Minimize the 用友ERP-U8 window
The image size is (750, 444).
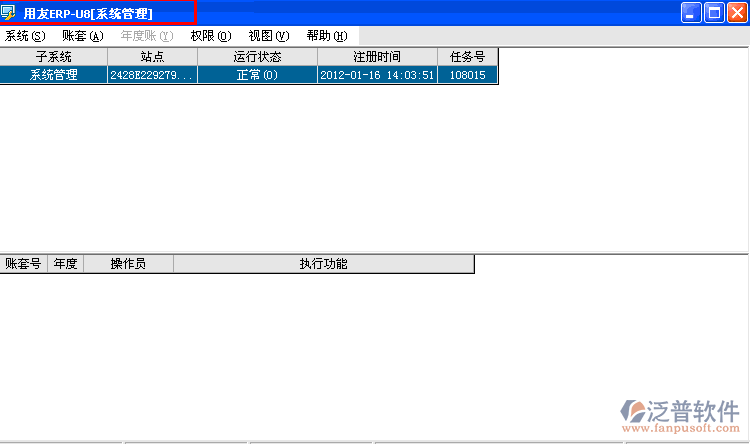[x=691, y=13]
